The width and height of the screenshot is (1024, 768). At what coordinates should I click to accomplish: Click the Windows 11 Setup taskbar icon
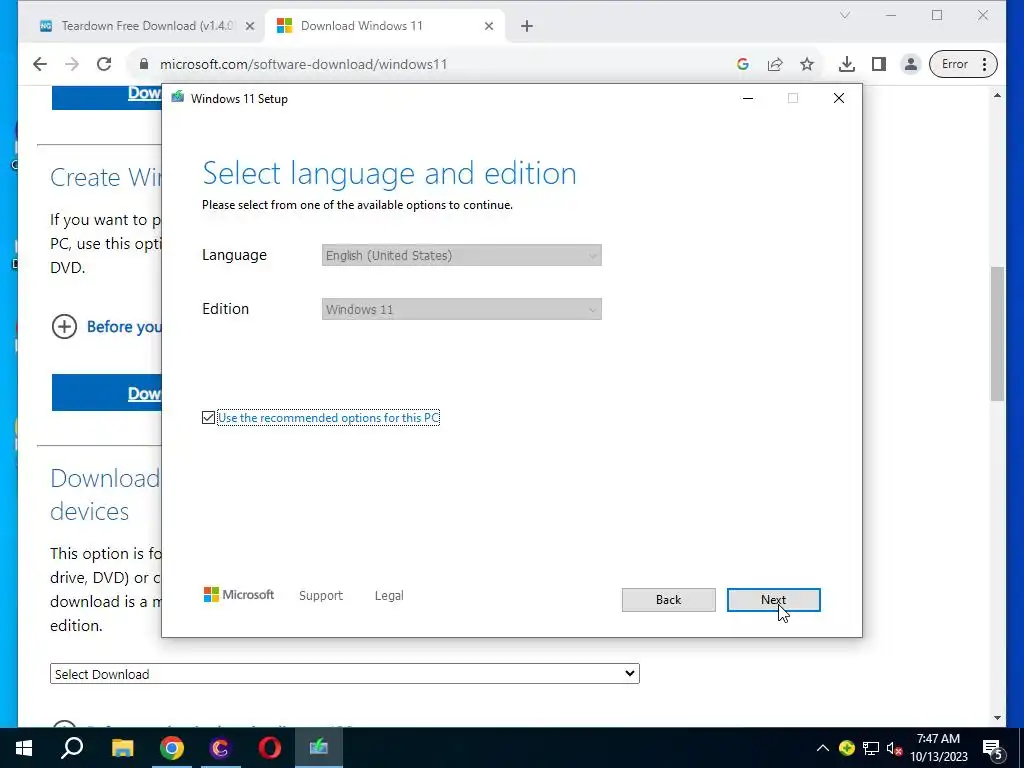319,748
